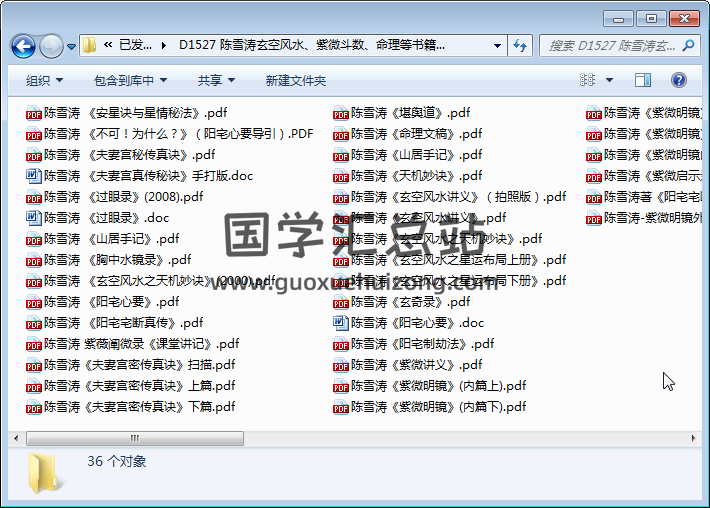
Task: Select file 《玄空风水讲义》（拍照版）.pdf
Action: coord(450,197)
